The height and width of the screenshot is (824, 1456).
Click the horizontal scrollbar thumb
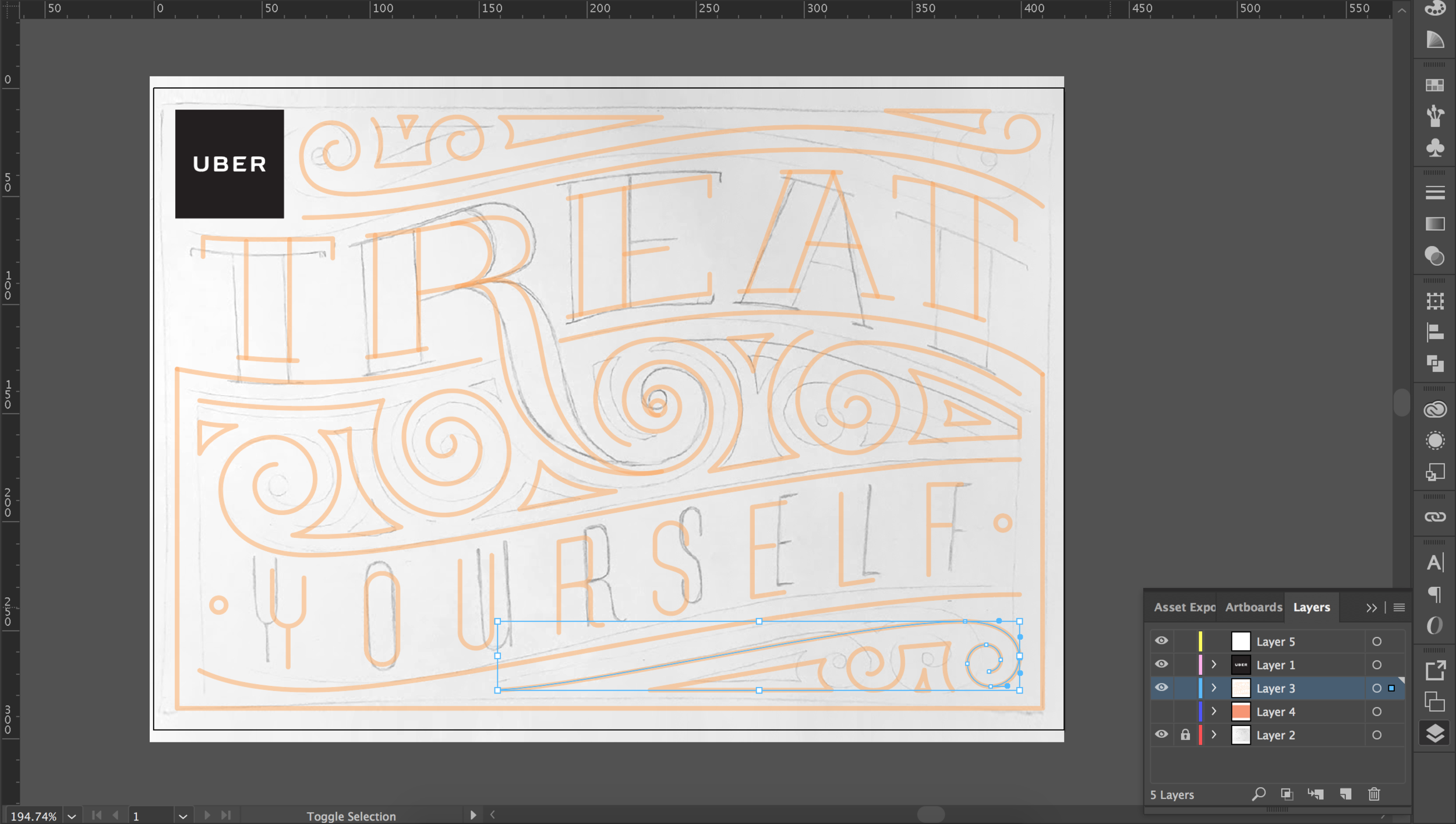tap(931, 814)
